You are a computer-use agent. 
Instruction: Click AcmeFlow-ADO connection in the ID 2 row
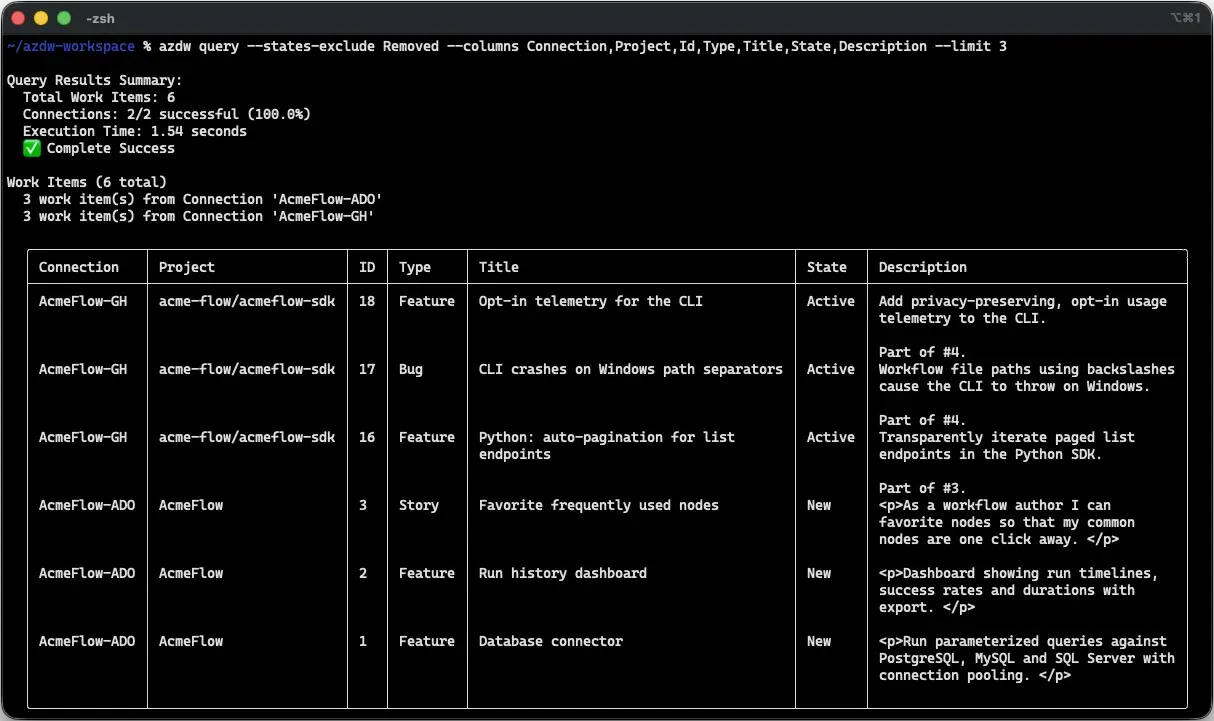click(87, 573)
